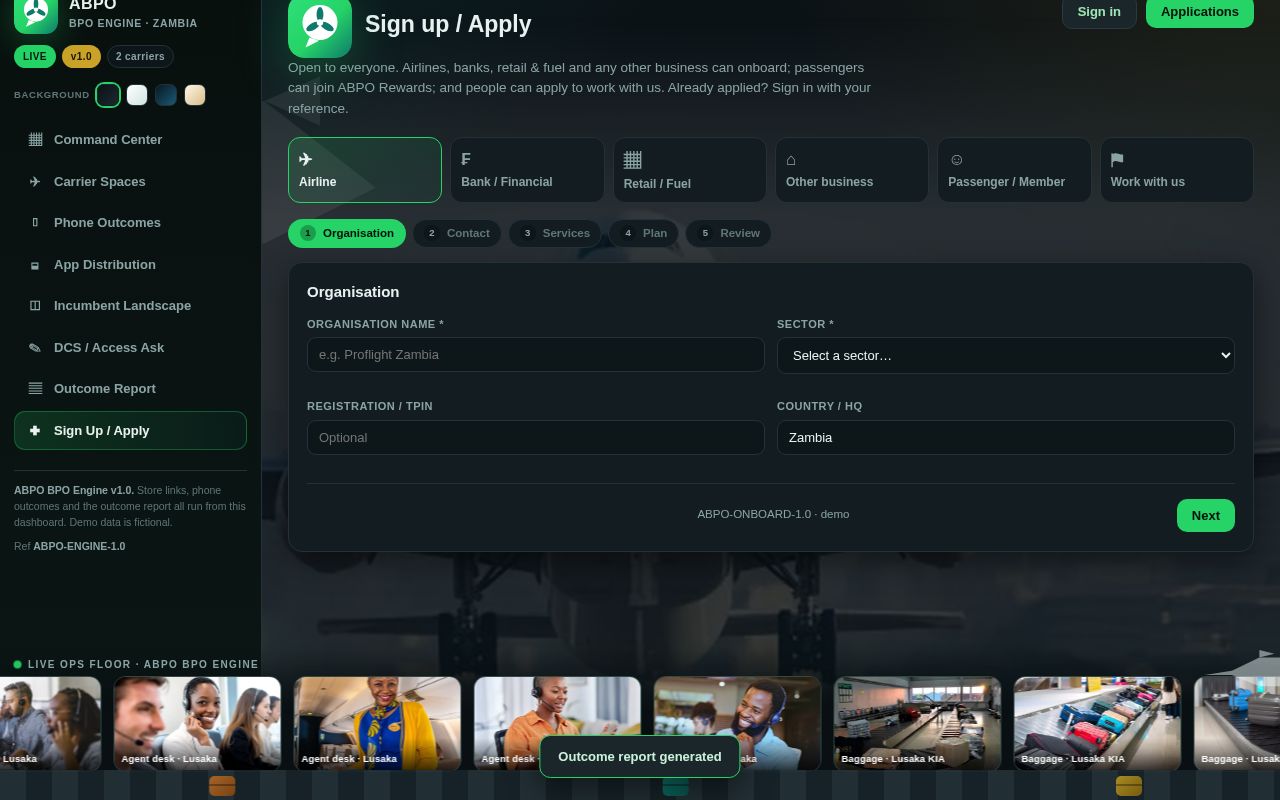The width and height of the screenshot is (1280, 800).
Task: Click the Organisation name input field
Action: (536, 355)
